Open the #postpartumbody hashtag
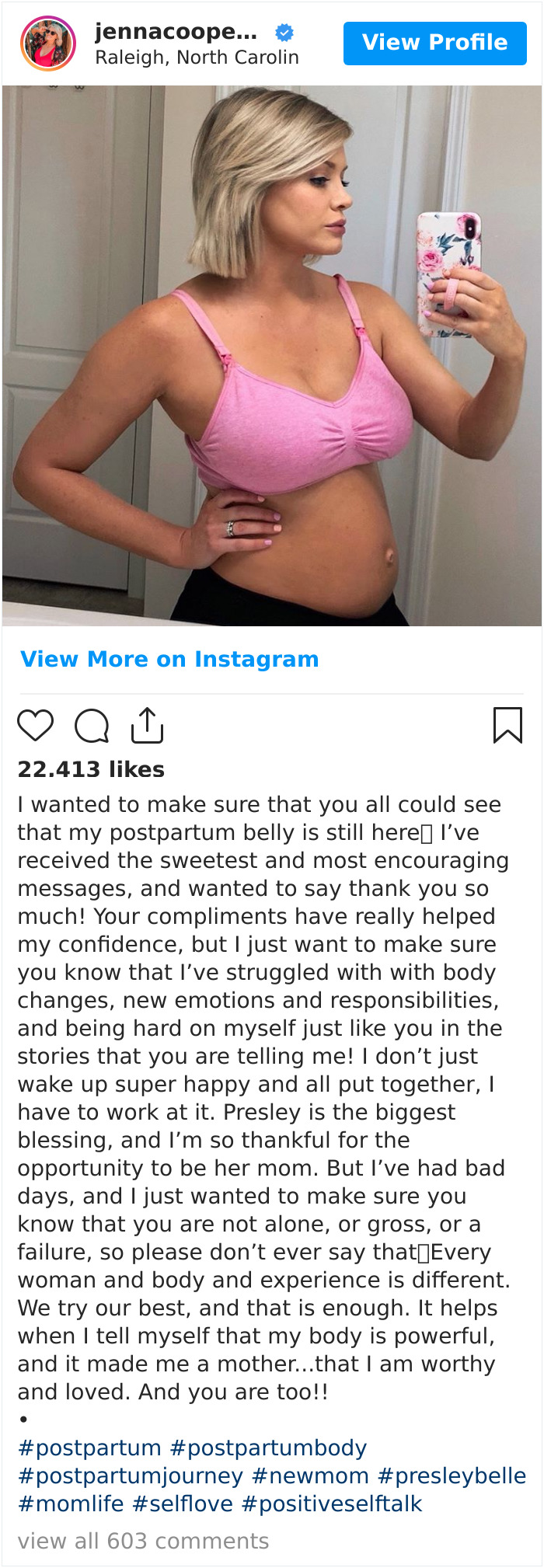The image size is (544, 1568). [268, 1448]
